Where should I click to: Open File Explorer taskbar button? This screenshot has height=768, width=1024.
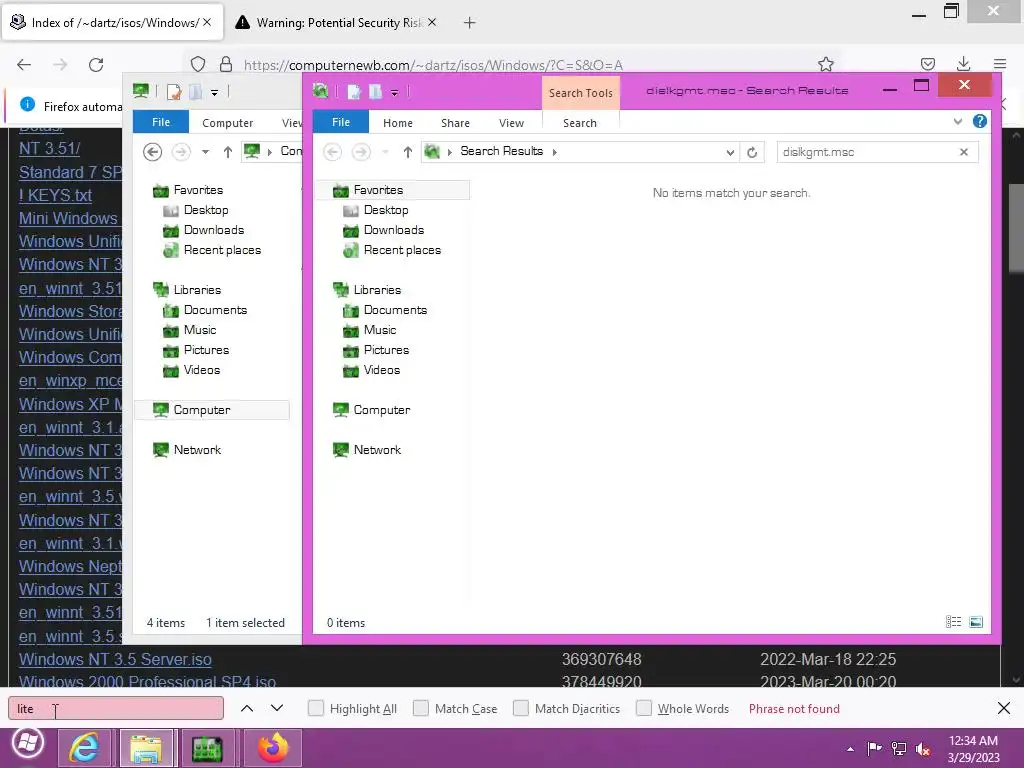point(146,748)
